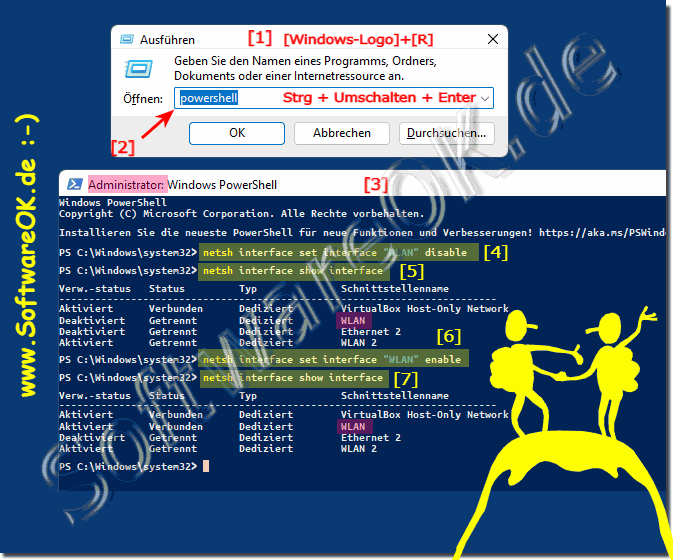The height and width of the screenshot is (560, 673).
Task: Click the highlighted WLAN in second table
Action: click(353, 427)
